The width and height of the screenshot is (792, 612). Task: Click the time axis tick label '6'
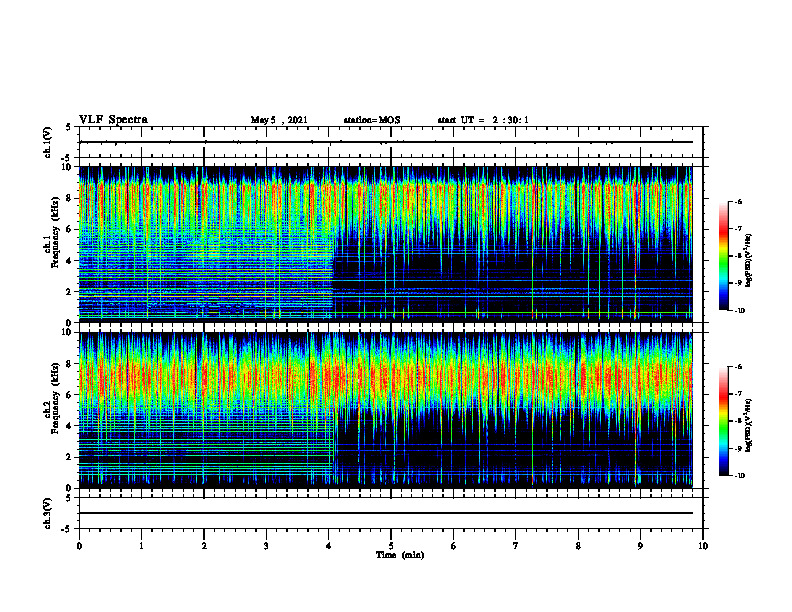[454, 546]
